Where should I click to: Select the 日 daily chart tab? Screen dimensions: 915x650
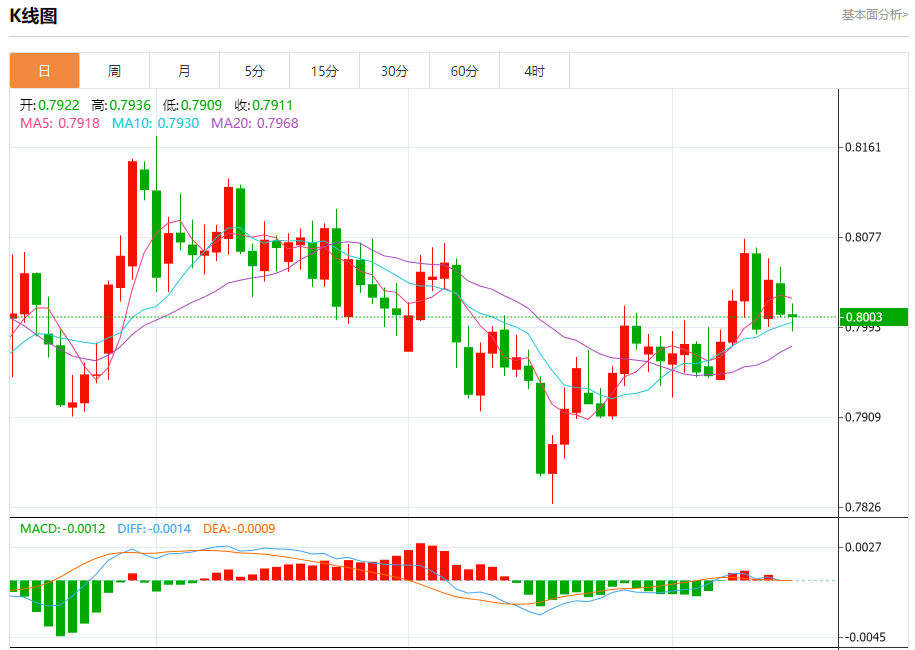(44, 71)
